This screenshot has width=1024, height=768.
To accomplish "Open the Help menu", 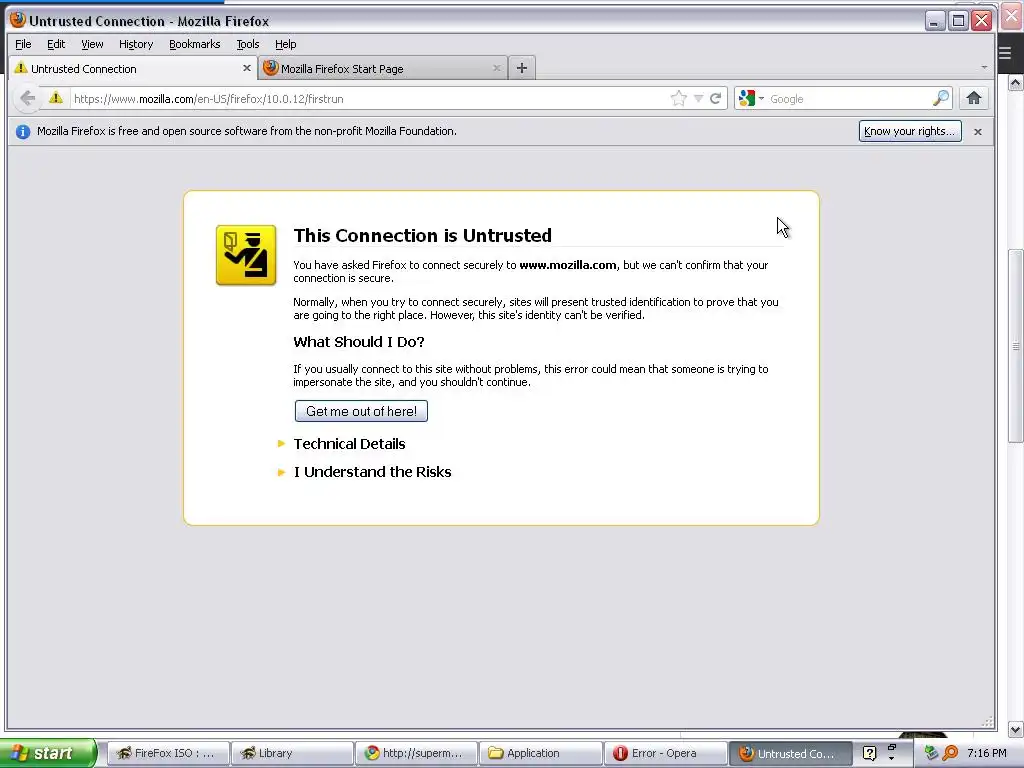I will pos(285,44).
